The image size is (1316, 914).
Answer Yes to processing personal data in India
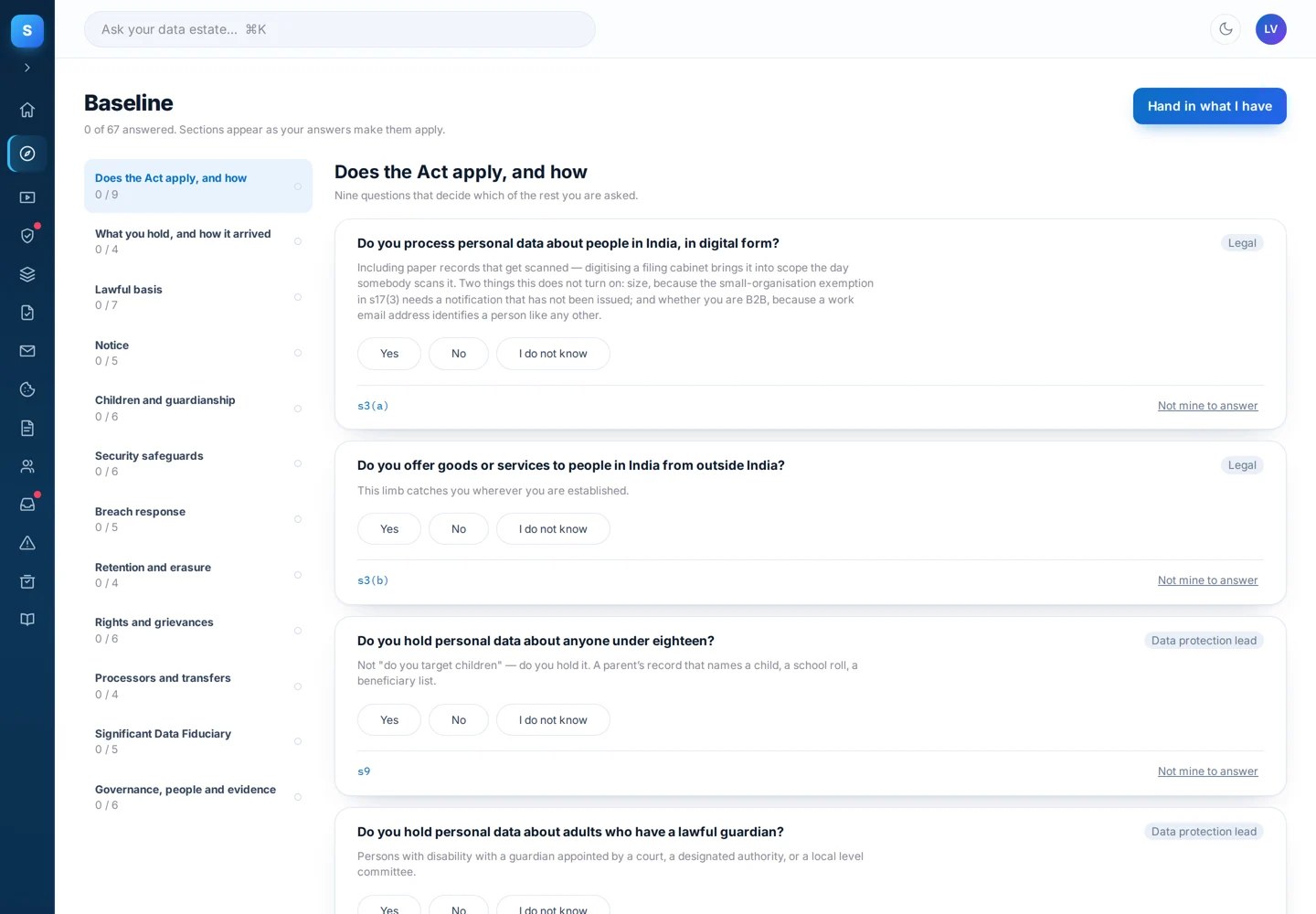pyautogui.click(x=389, y=354)
